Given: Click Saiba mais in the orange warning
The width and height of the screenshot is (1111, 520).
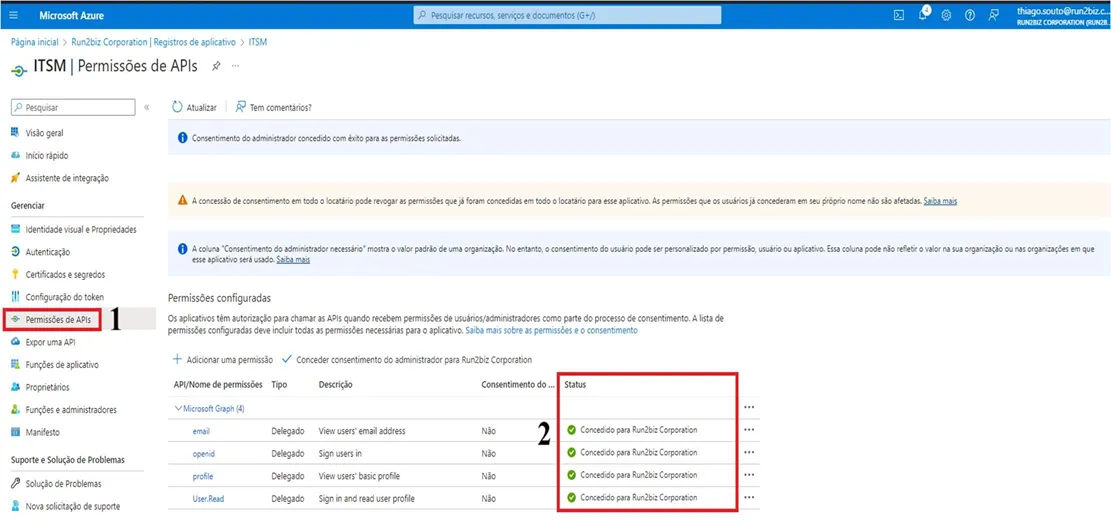Looking at the screenshot, I should (940, 201).
